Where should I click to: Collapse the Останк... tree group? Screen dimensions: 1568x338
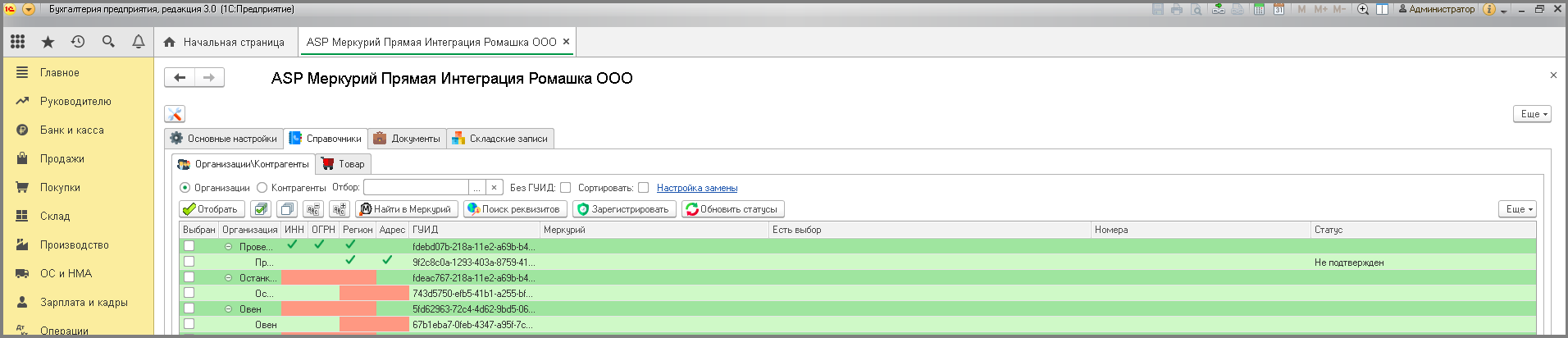pyautogui.click(x=229, y=278)
